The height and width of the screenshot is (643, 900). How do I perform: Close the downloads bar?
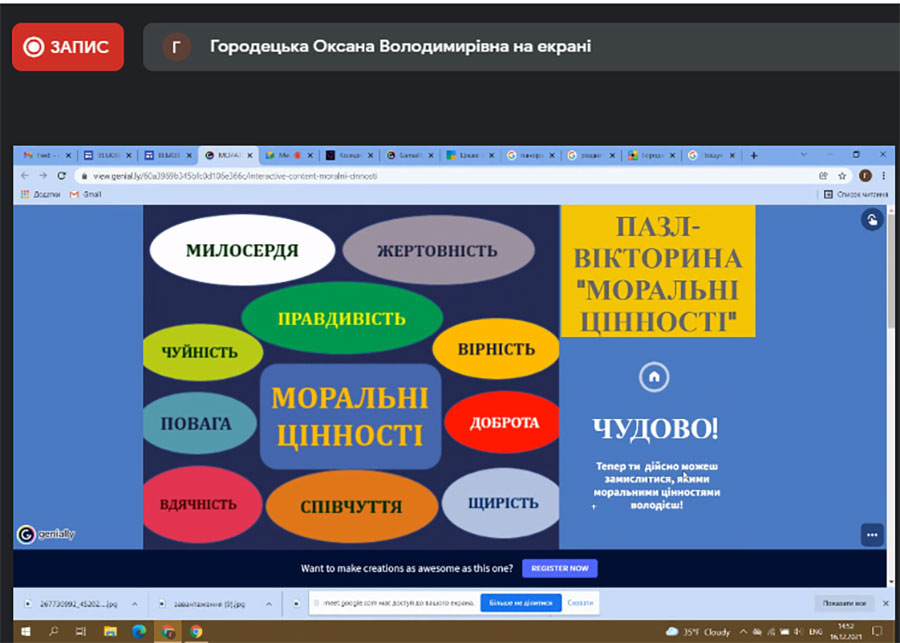885,603
